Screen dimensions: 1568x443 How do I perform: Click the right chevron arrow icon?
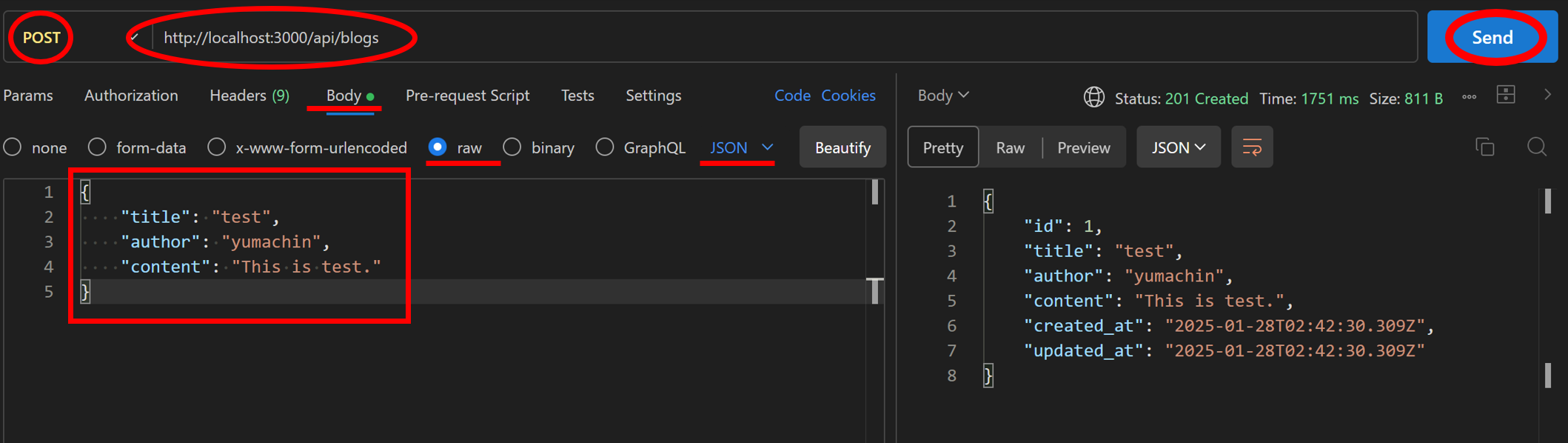[1547, 95]
